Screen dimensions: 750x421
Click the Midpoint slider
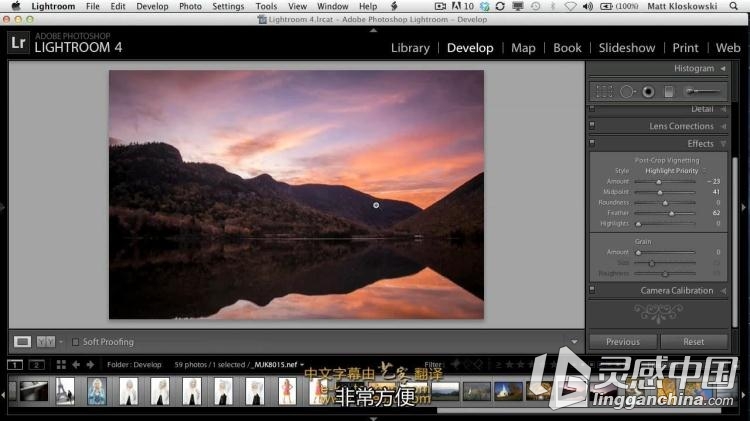click(664, 192)
